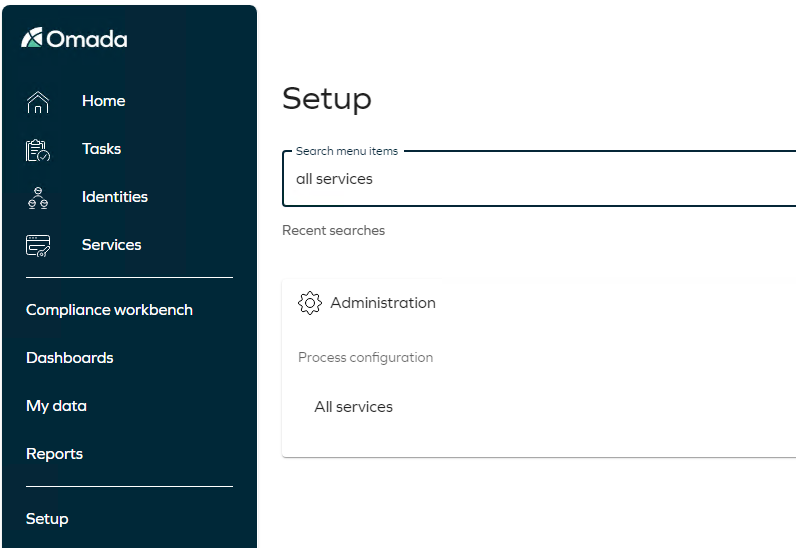
Task: Click the Services window icon
Action: (x=38, y=245)
